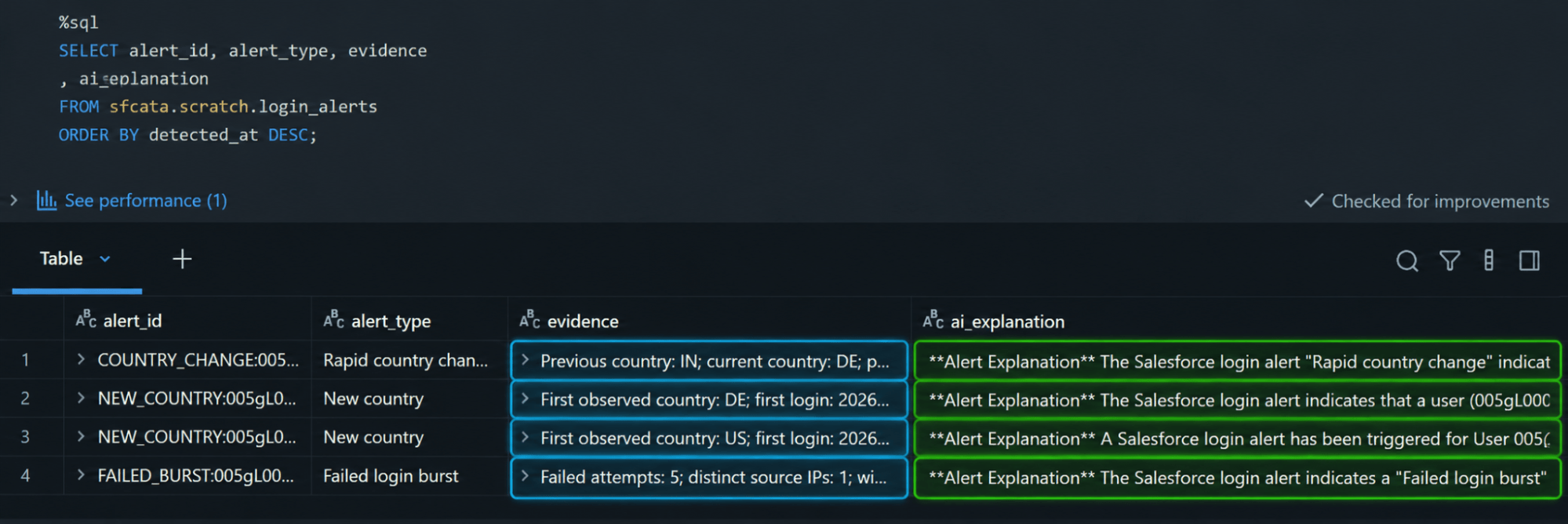This screenshot has width=1568, height=524.
Task: Select row number 1 in the table
Action: click(25, 360)
